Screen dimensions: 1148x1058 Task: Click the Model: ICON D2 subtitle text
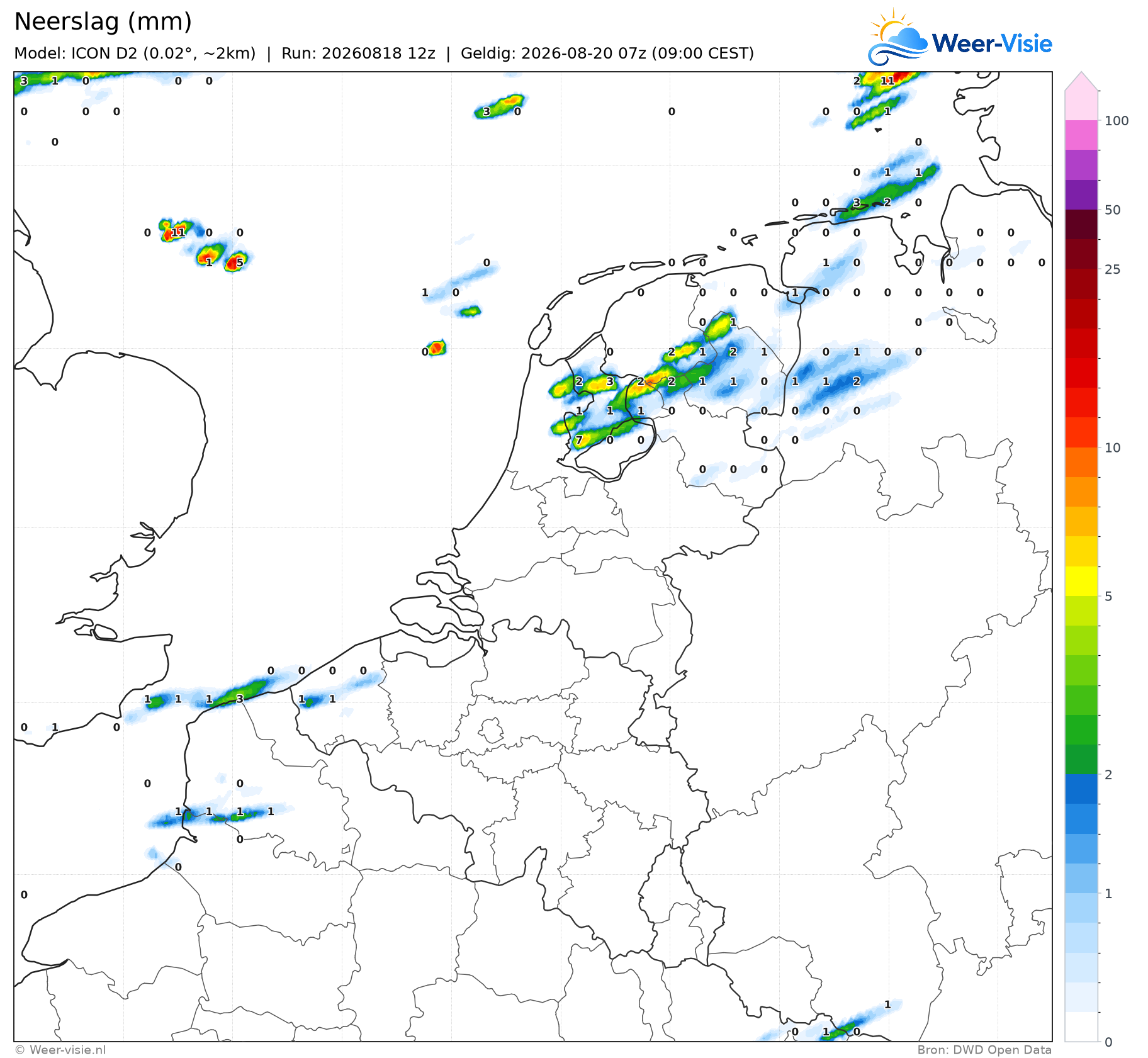click(x=135, y=53)
